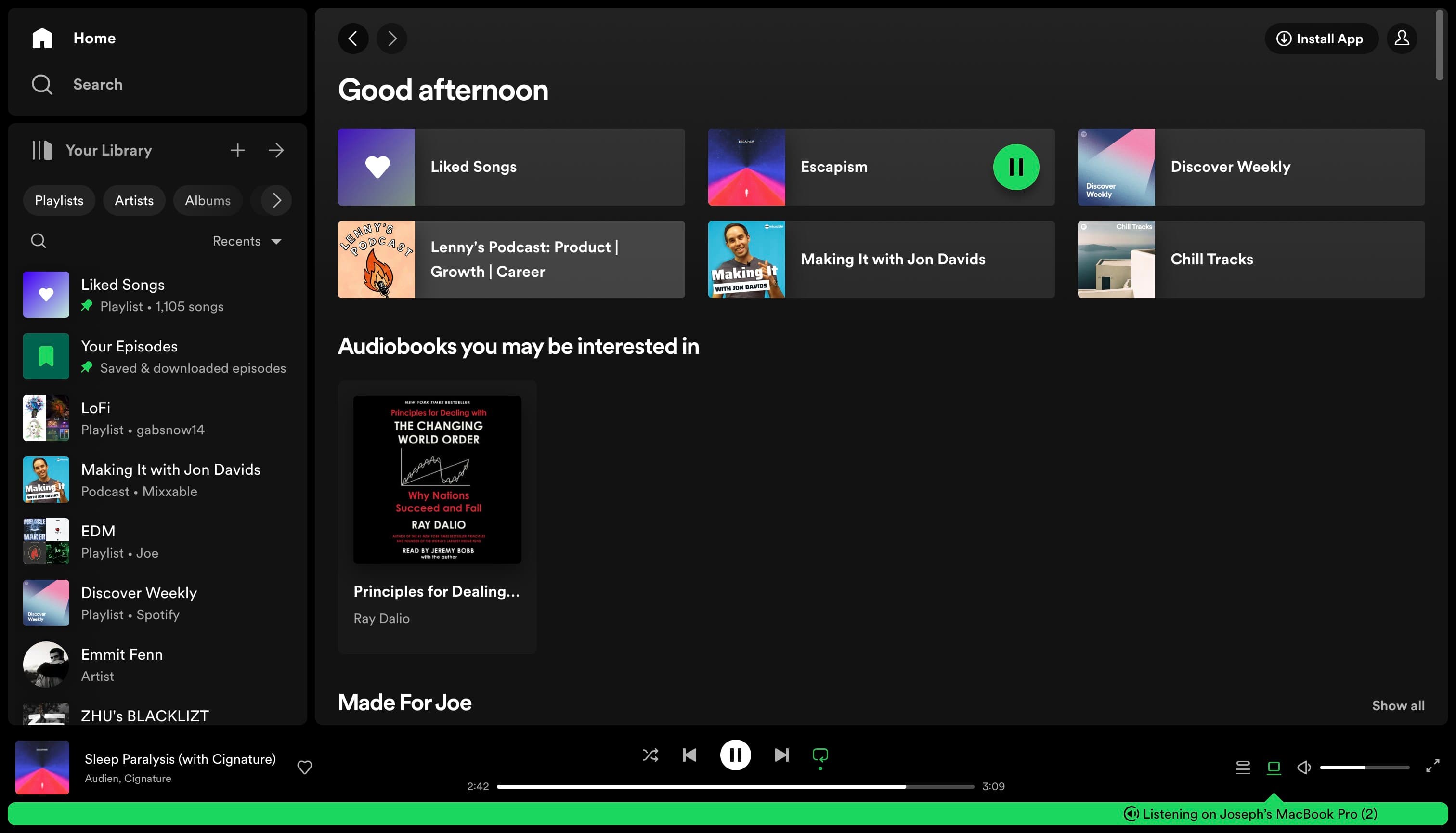Open Your Episodes in library list
The image size is (1456, 833).
click(x=157, y=356)
